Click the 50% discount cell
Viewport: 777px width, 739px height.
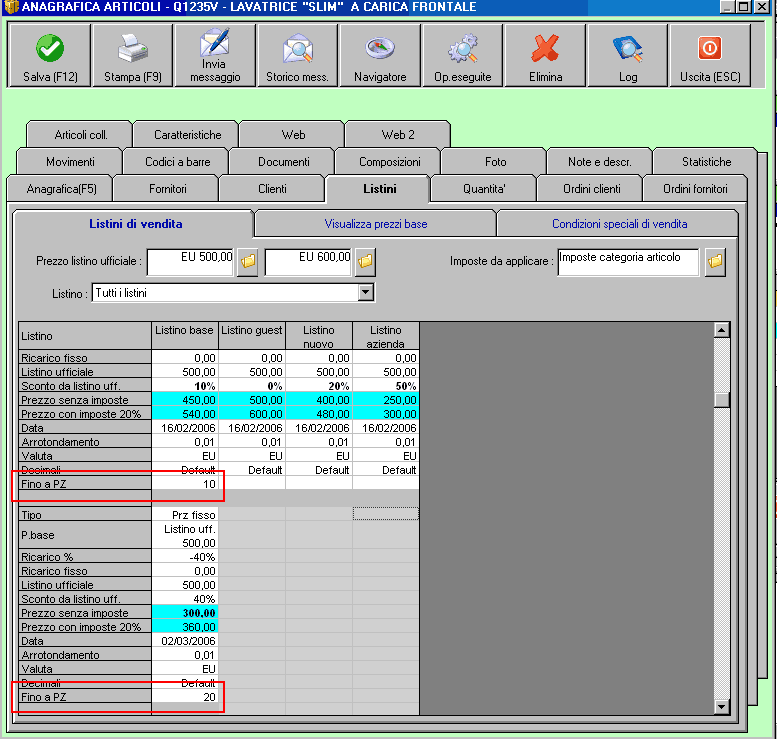(x=386, y=386)
